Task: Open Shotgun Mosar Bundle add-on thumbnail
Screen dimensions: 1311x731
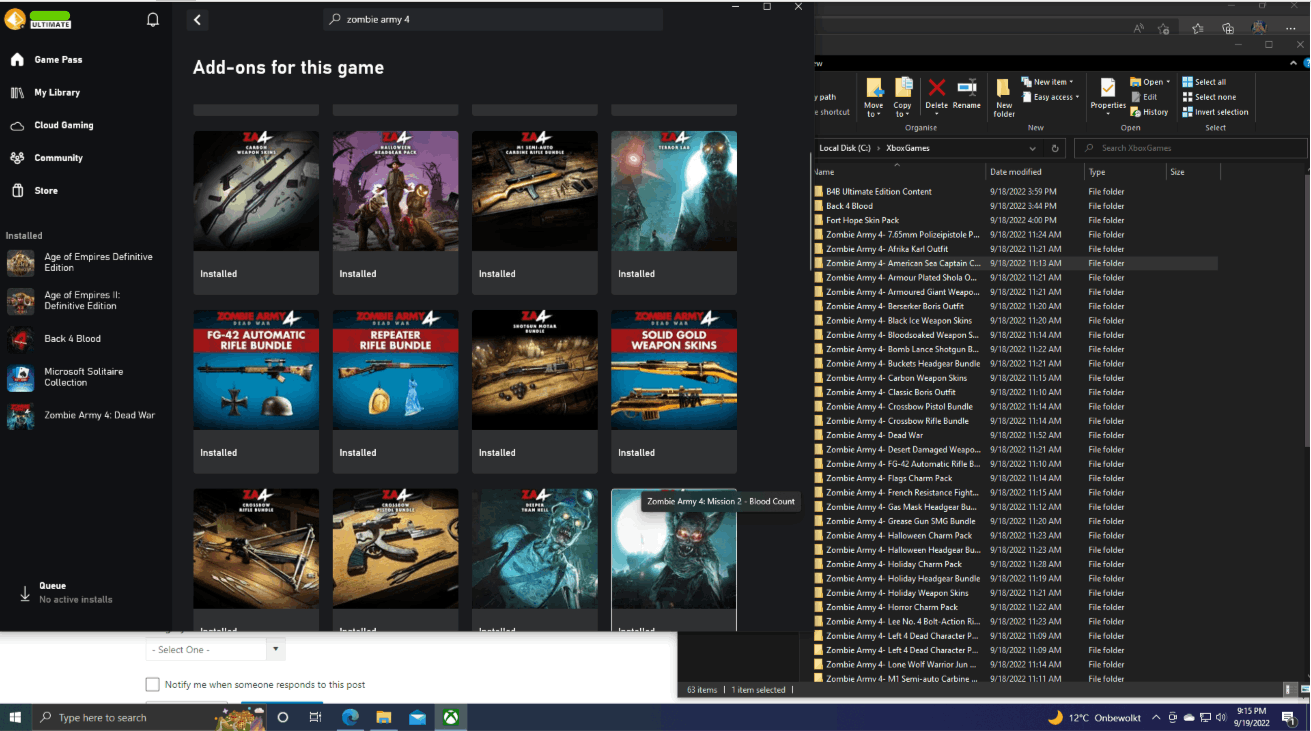Action: click(x=535, y=370)
